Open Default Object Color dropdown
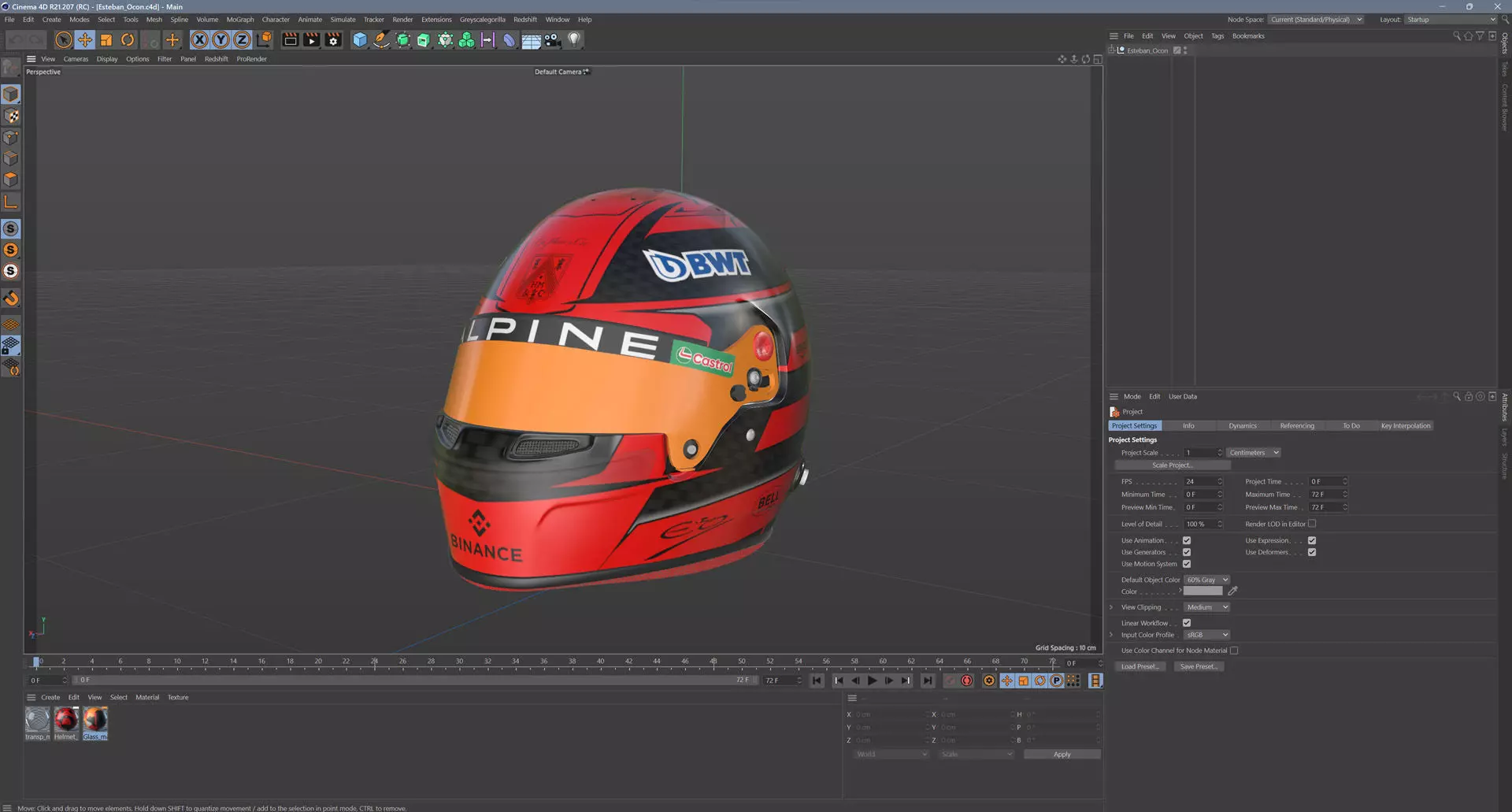Viewport: 1512px width, 812px height. point(1207,580)
